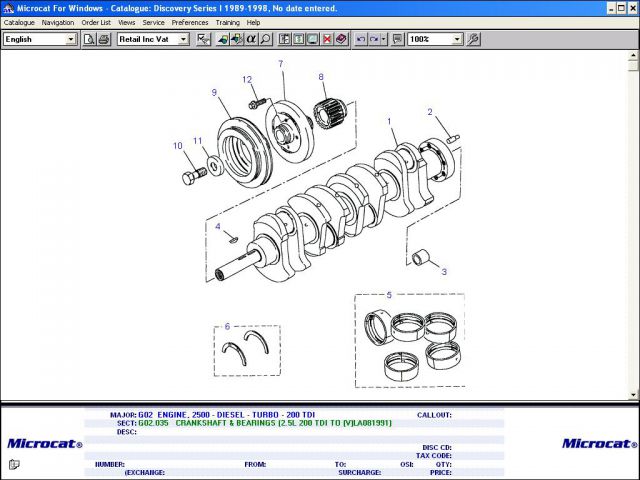Open the Preferences menu
The width and height of the screenshot is (640, 480).
(190, 23)
